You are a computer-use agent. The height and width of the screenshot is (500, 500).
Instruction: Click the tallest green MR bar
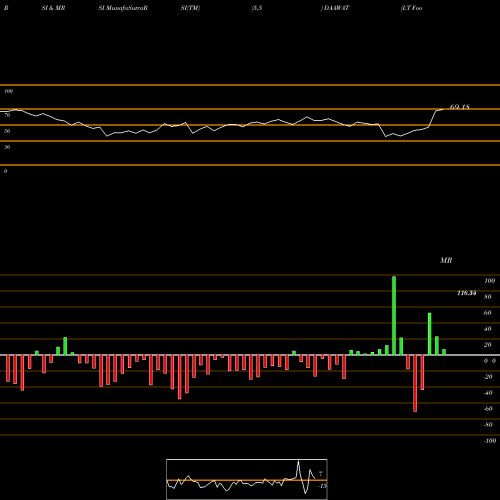click(394, 316)
